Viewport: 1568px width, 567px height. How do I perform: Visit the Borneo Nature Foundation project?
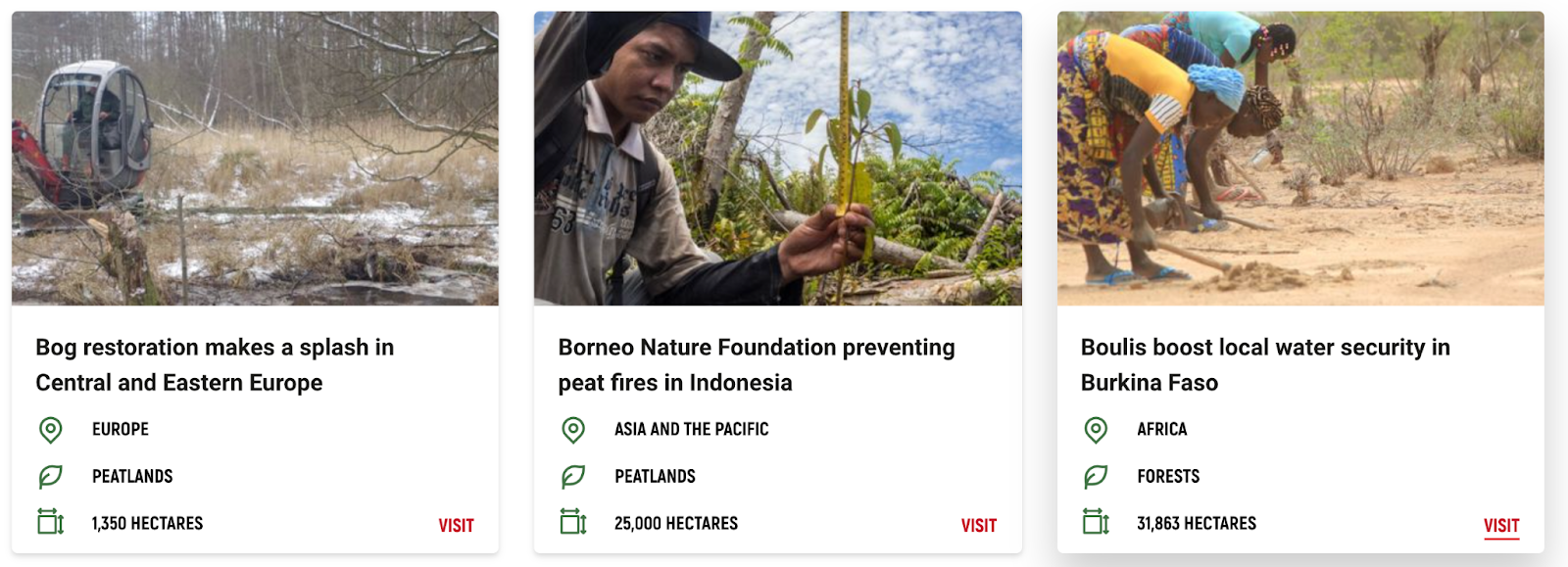[978, 526]
